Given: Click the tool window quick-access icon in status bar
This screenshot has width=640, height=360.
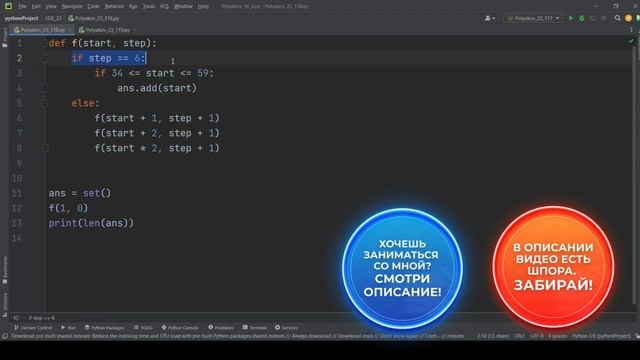Looking at the screenshot, I should (x=4, y=336).
